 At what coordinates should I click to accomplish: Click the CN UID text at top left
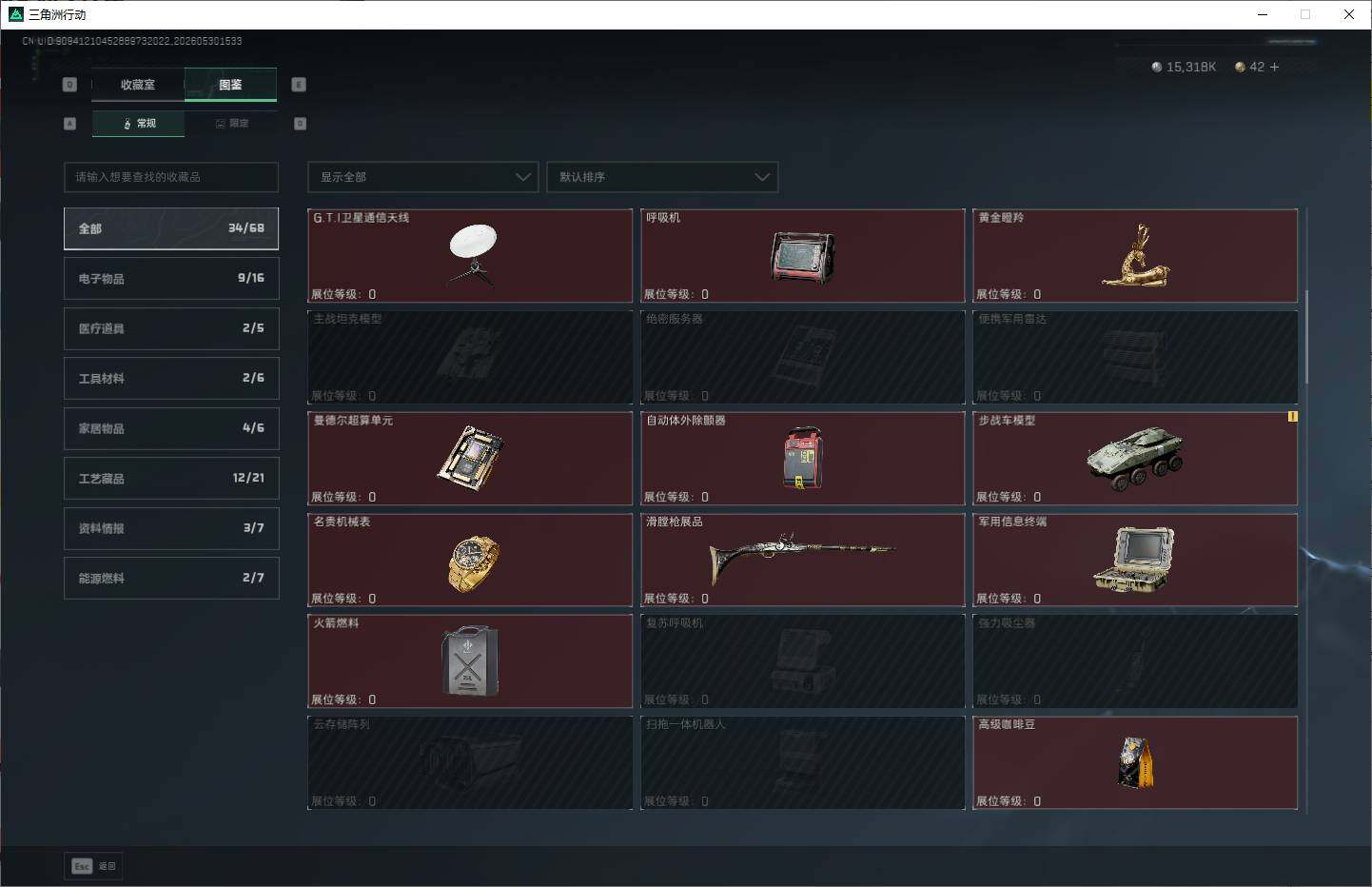click(x=132, y=41)
